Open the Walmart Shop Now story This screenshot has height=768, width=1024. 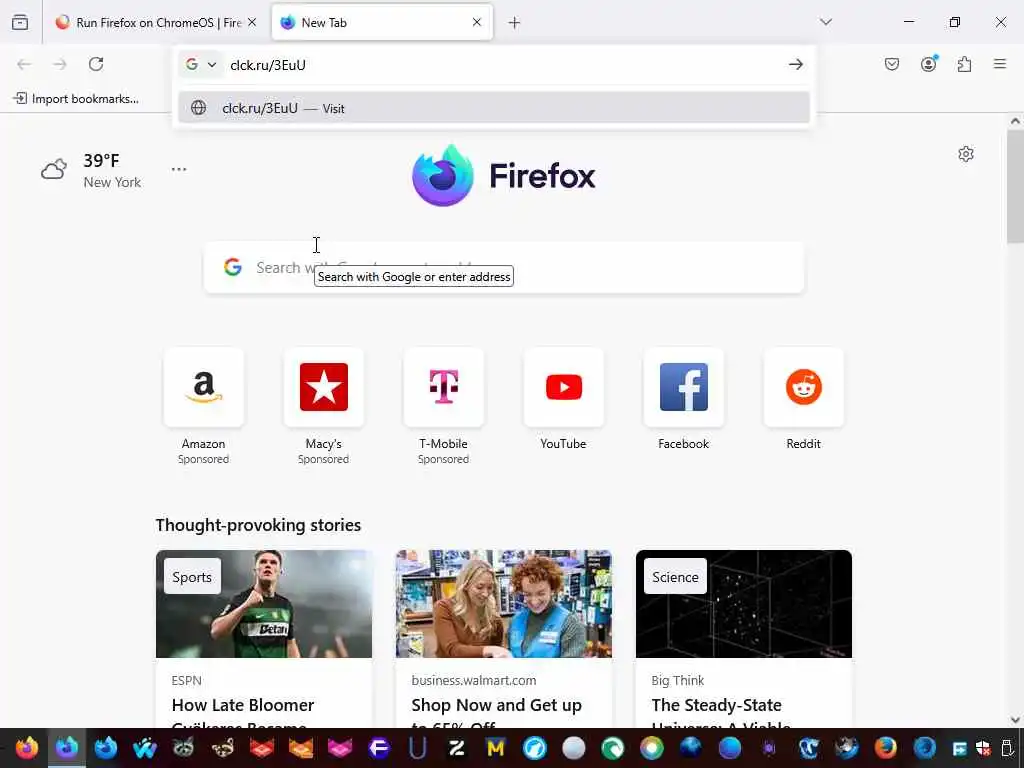pos(496,713)
